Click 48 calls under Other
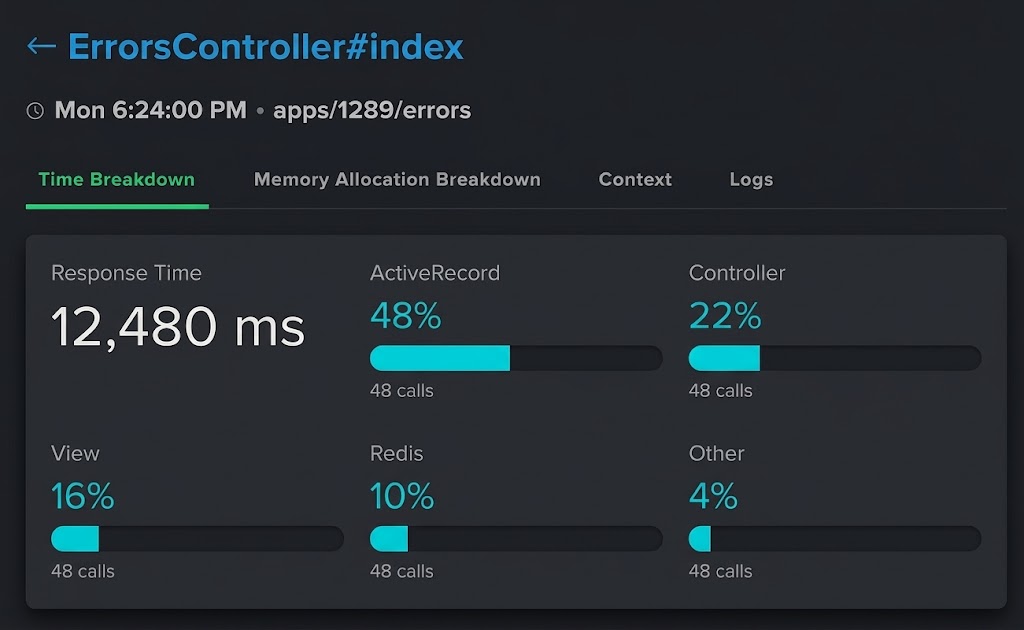 (x=720, y=571)
